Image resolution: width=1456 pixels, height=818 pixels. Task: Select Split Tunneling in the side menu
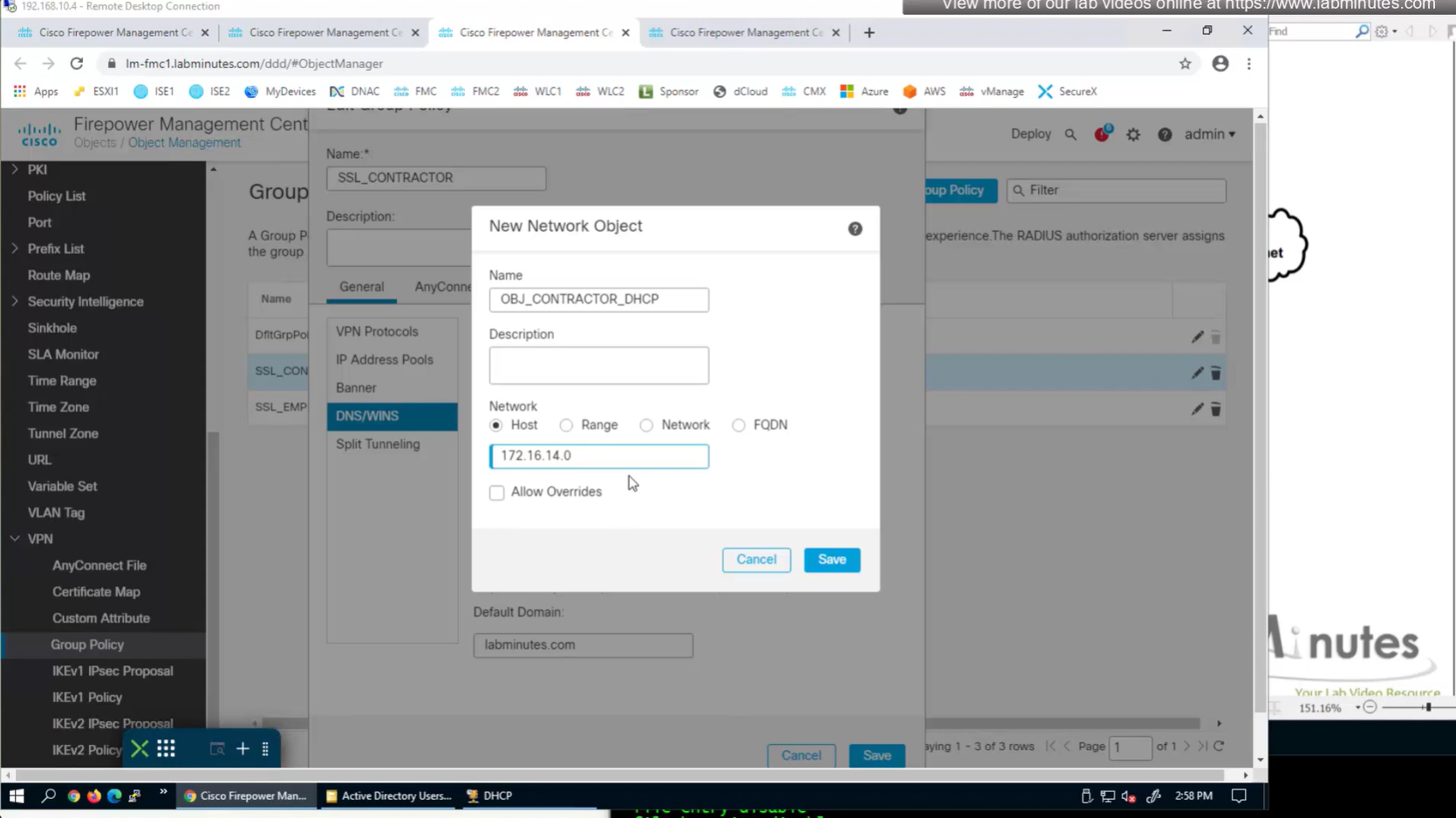point(378,444)
